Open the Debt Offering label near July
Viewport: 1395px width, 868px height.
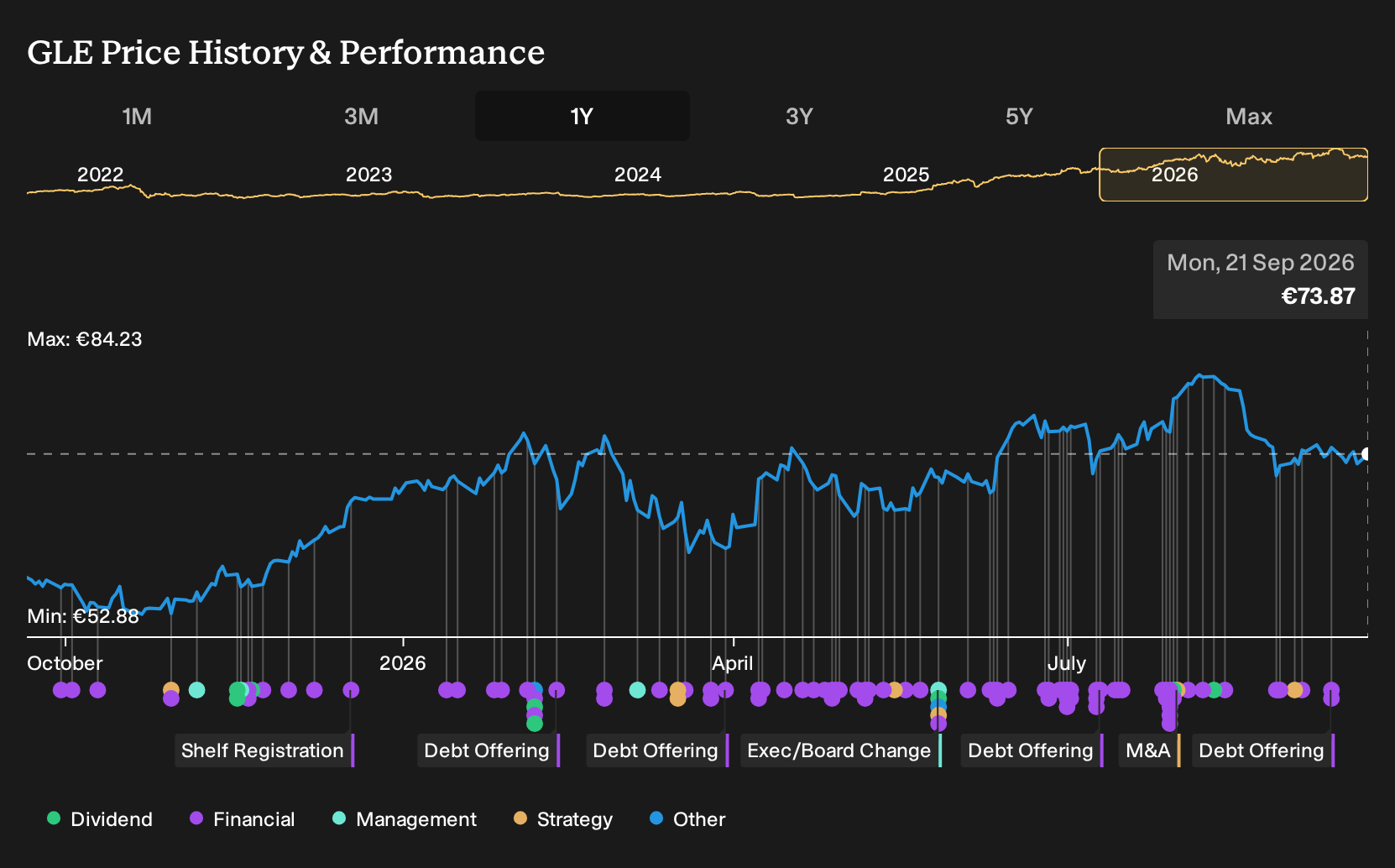1032,750
